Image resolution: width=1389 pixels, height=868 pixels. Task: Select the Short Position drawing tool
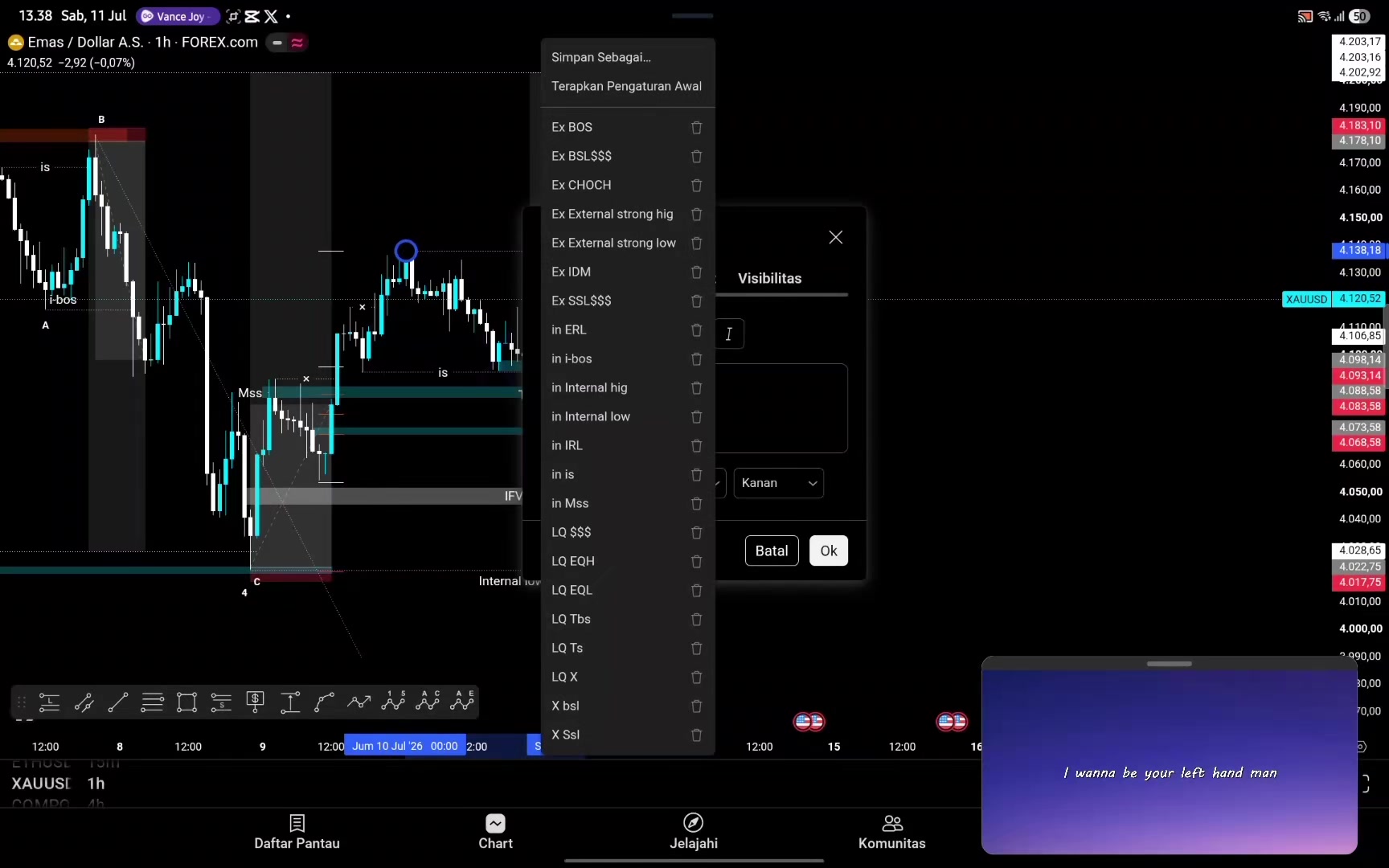[221, 702]
